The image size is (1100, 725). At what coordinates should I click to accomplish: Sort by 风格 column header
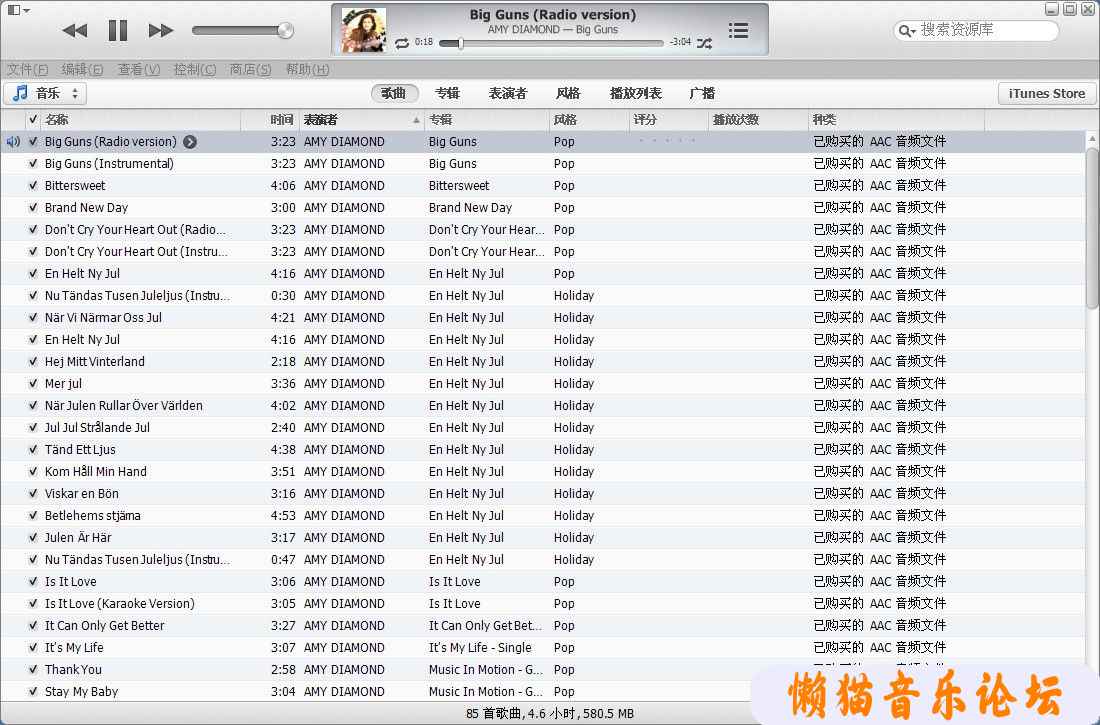tap(589, 120)
